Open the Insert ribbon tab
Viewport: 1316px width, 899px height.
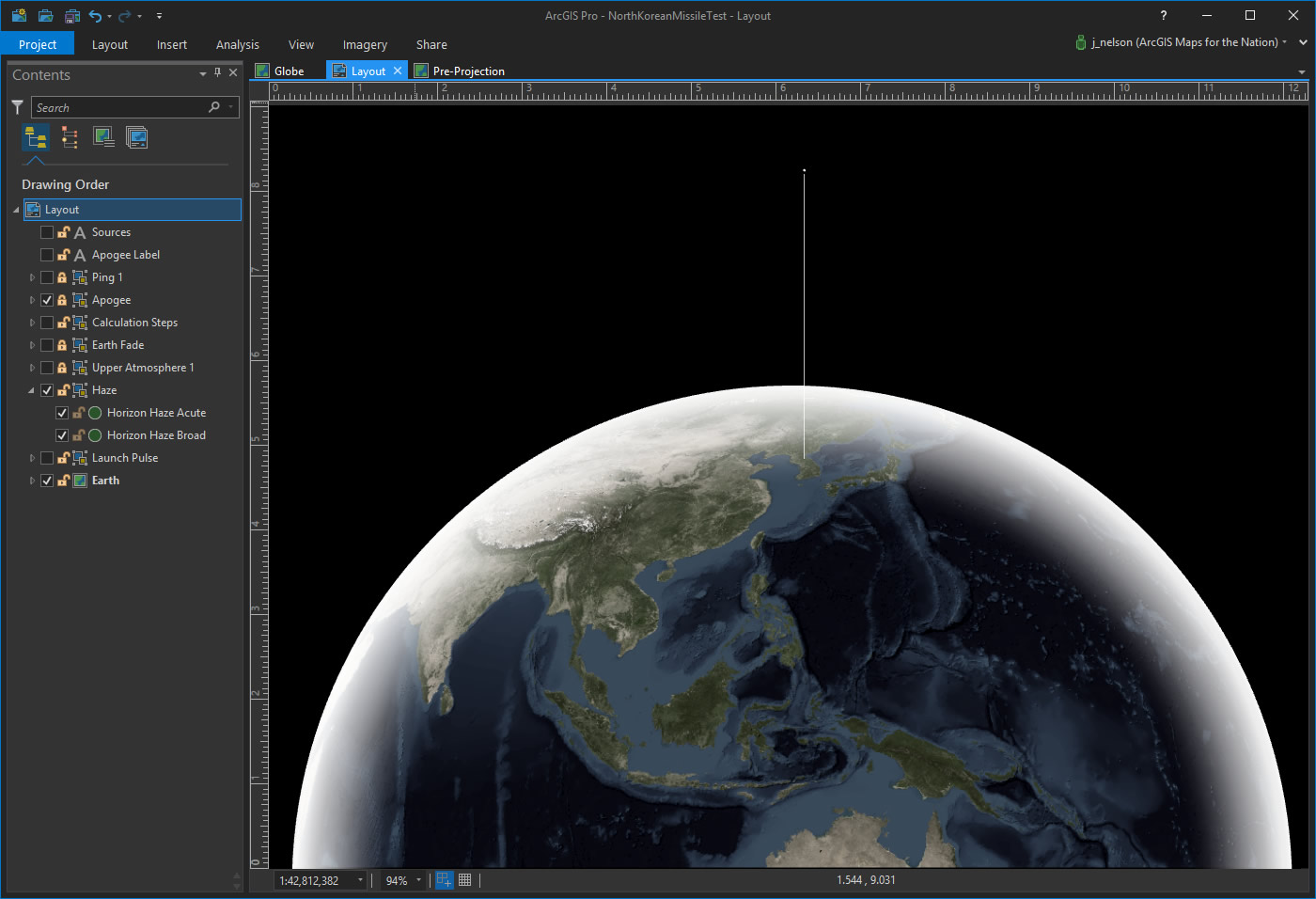click(x=171, y=44)
